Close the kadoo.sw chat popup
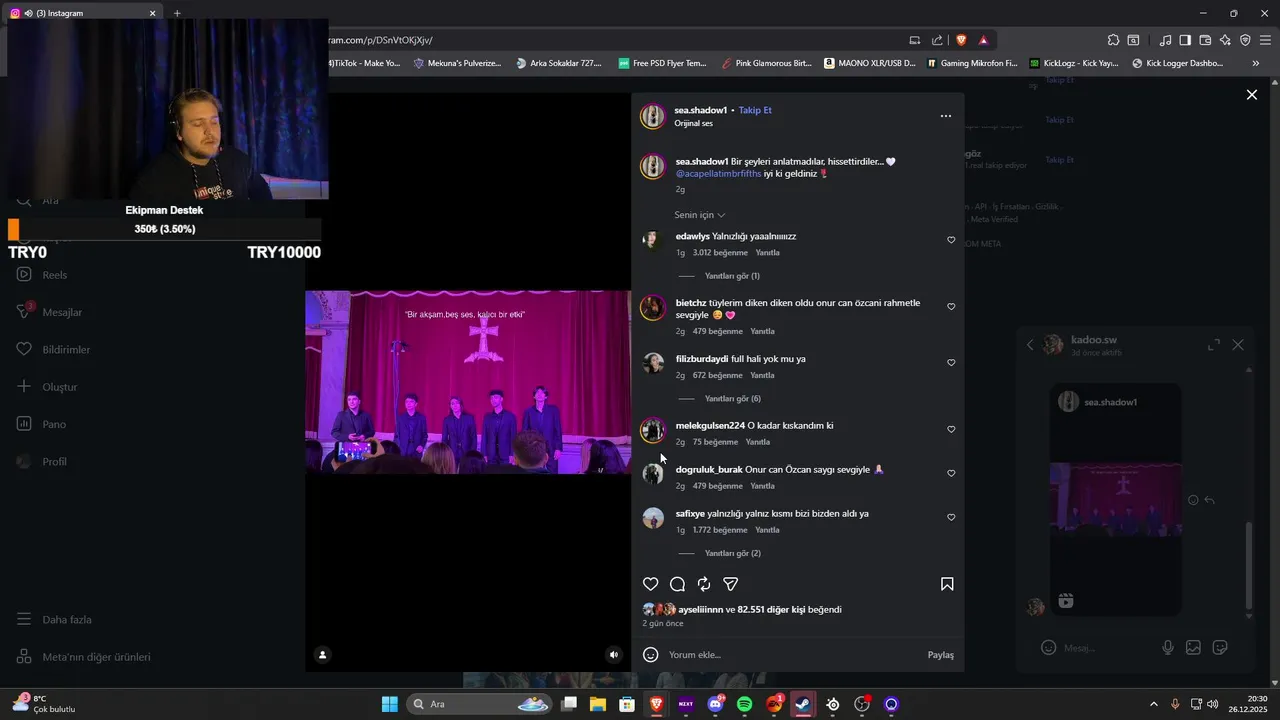 click(1238, 345)
